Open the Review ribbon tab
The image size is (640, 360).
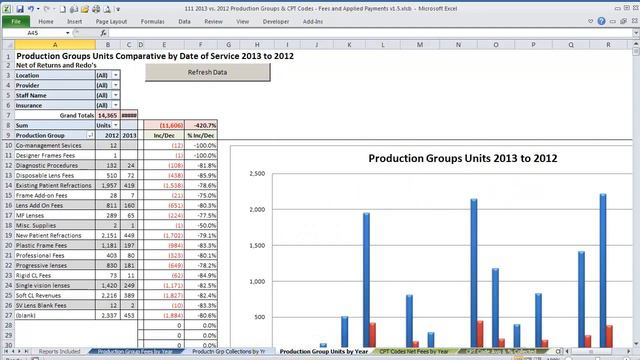click(213, 21)
